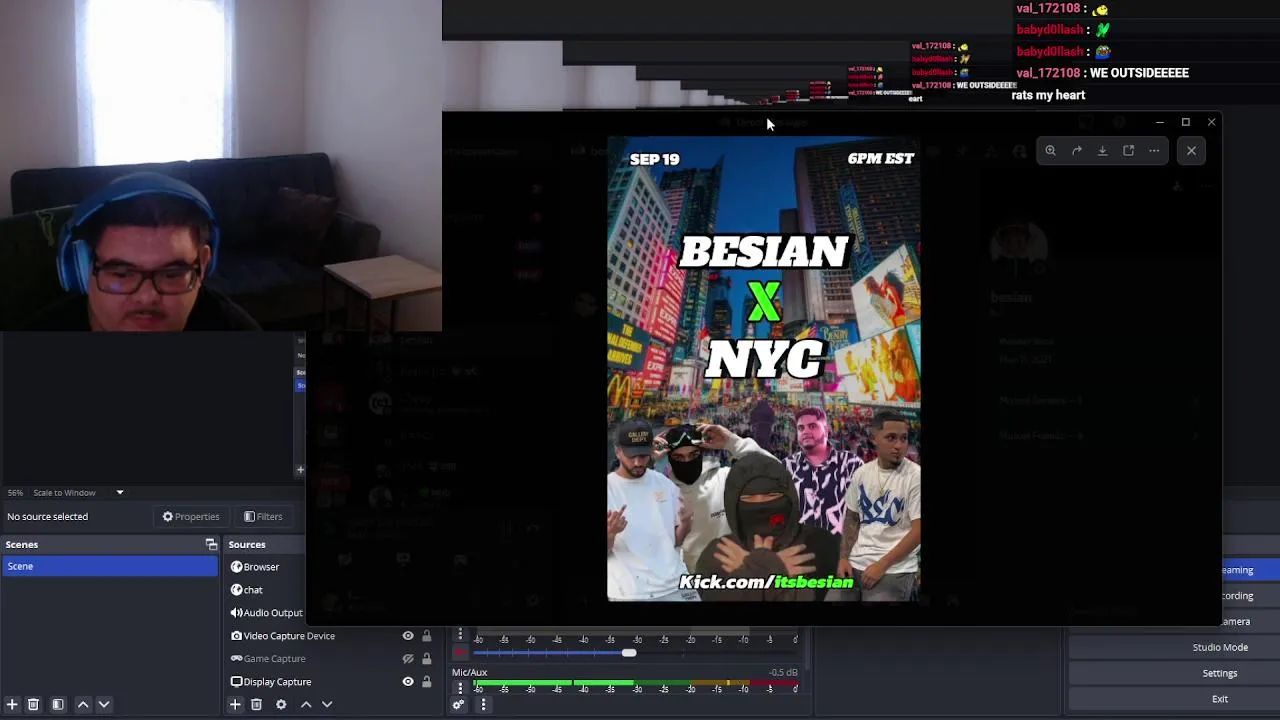Toggle lock on Display Capture source
Image resolution: width=1280 pixels, height=720 pixels.
(x=426, y=682)
